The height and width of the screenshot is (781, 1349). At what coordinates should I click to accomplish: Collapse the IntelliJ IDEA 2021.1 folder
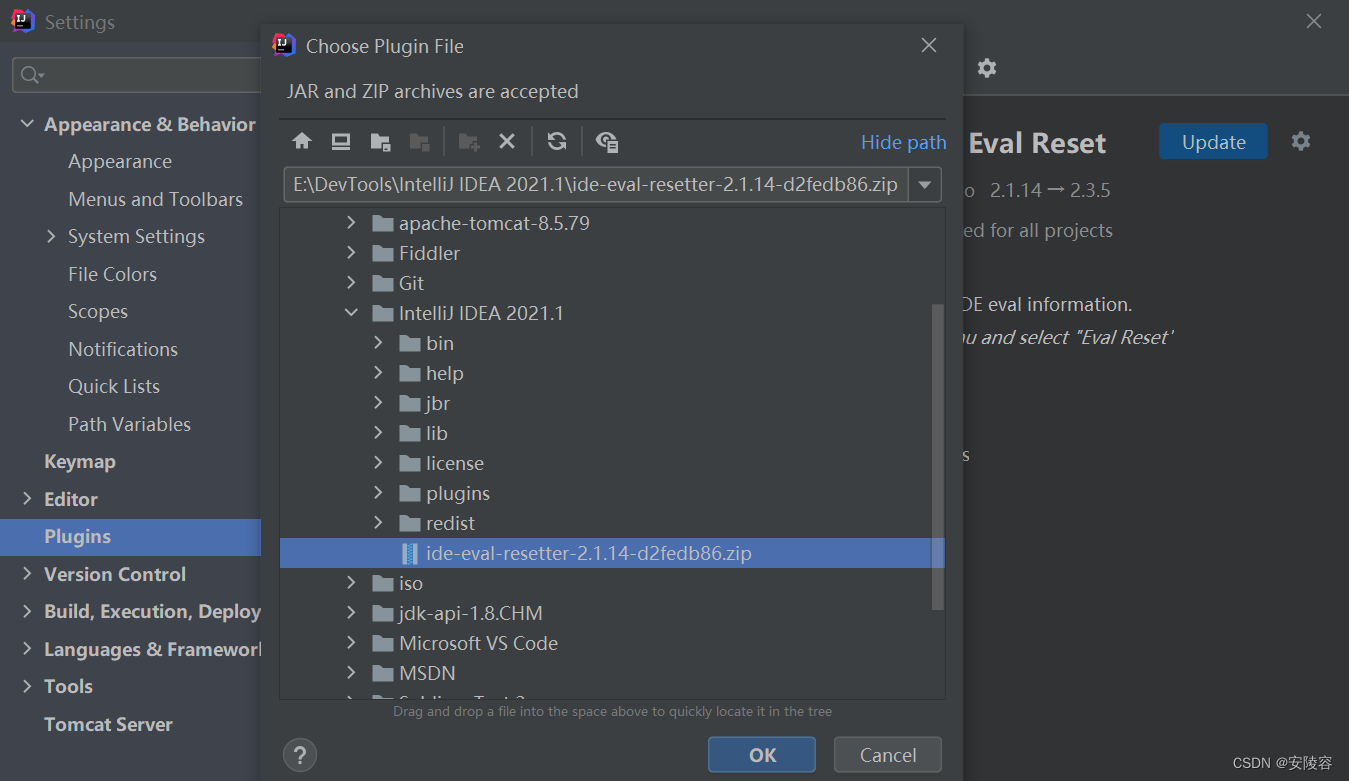351,313
